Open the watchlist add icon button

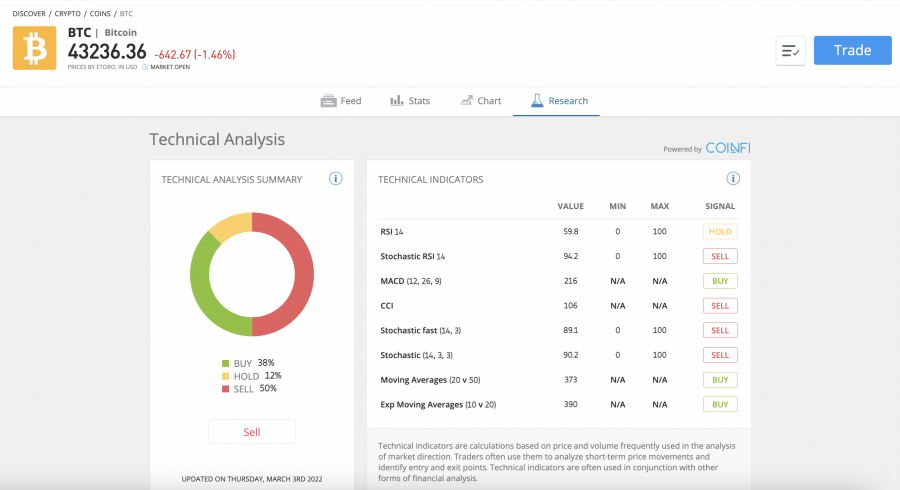[x=790, y=50]
